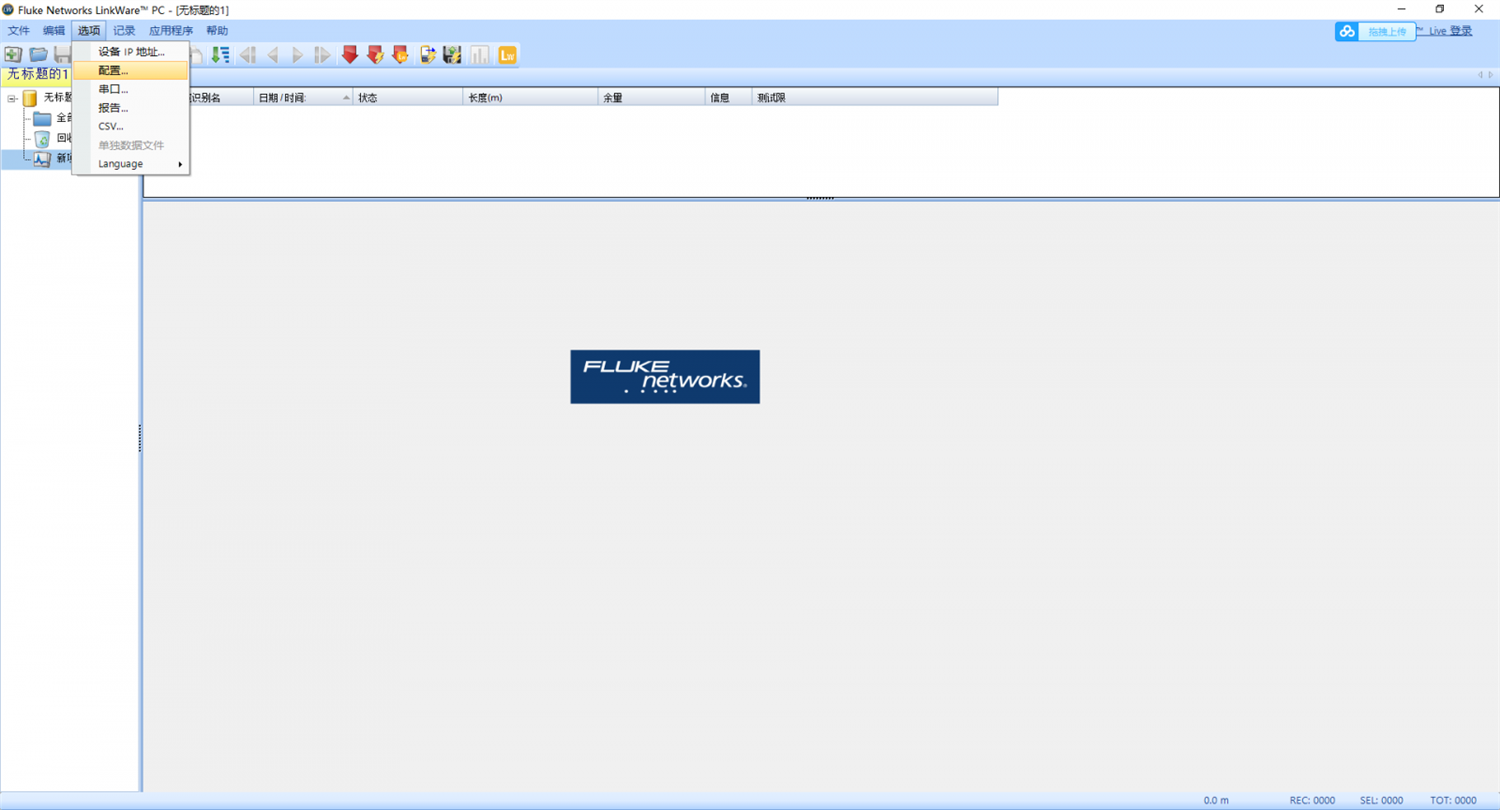Open 设备 IP 地址... menu entry
The height and width of the screenshot is (810, 1500).
click(131, 52)
